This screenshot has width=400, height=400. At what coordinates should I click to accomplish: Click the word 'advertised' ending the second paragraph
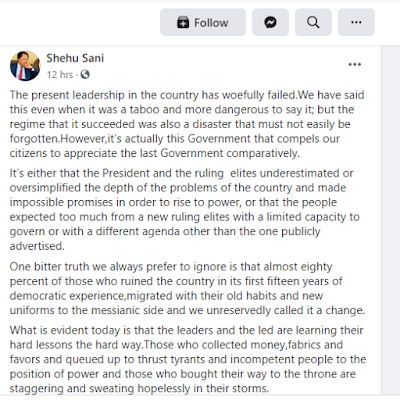click(36, 246)
